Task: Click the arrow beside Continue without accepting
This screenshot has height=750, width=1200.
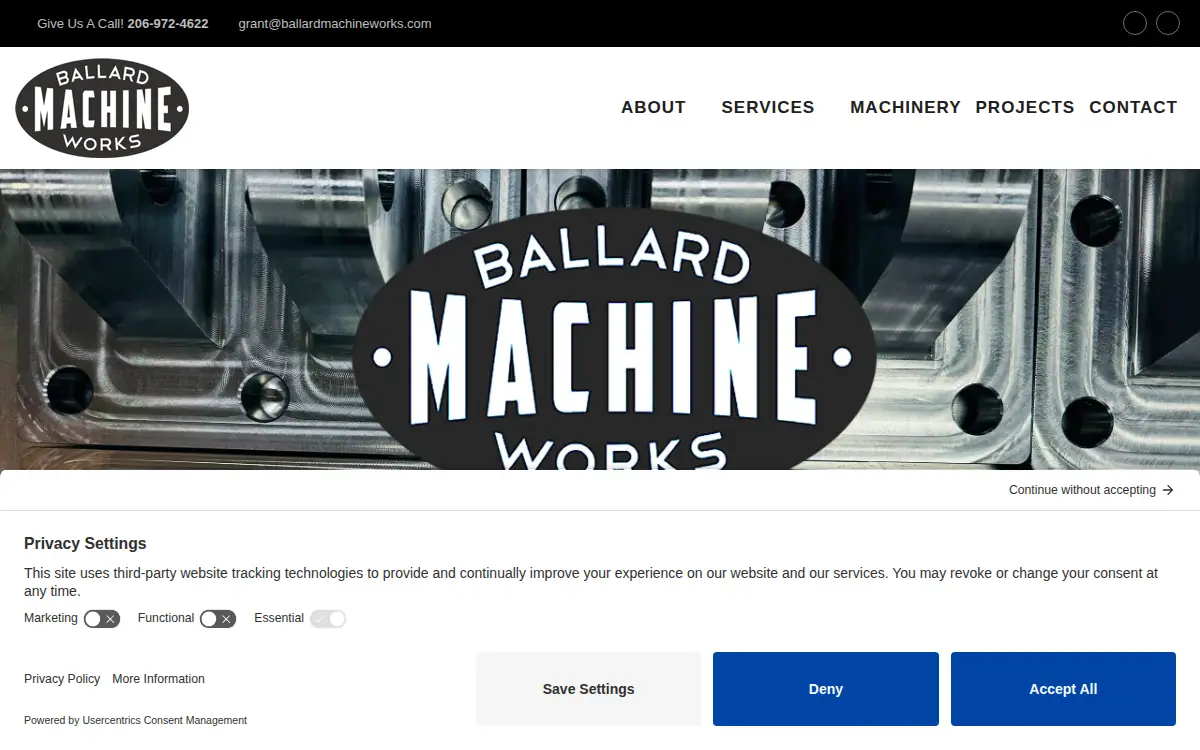Action: (1168, 490)
